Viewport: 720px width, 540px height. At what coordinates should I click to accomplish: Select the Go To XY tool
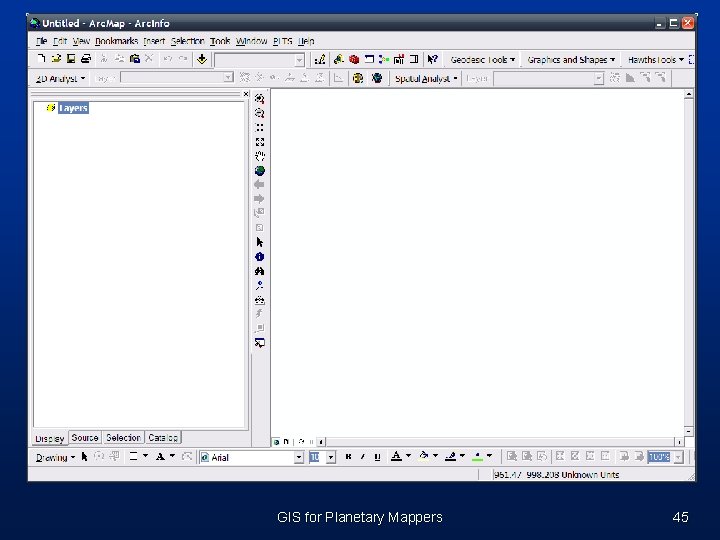pyautogui.click(x=259, y=286)
